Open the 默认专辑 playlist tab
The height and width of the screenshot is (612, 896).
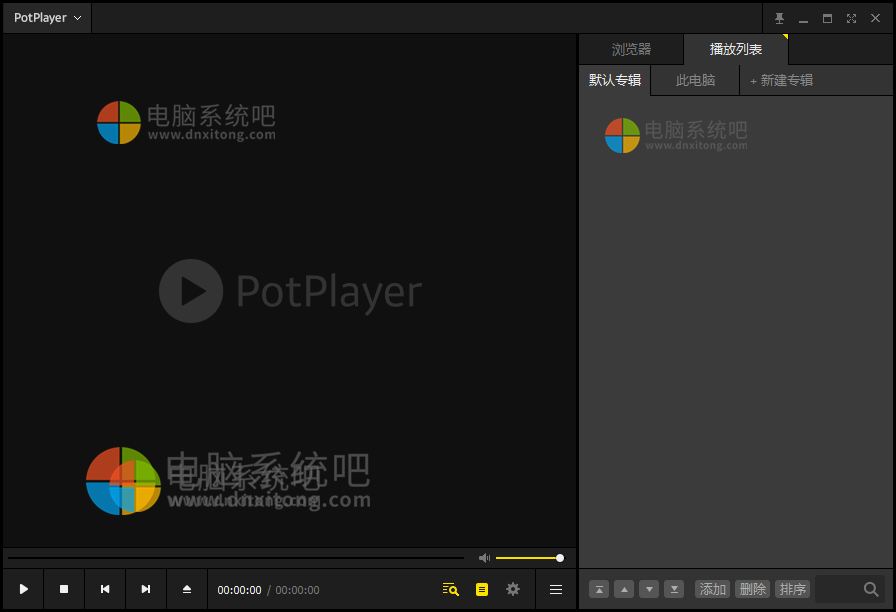tap(615, 80)
